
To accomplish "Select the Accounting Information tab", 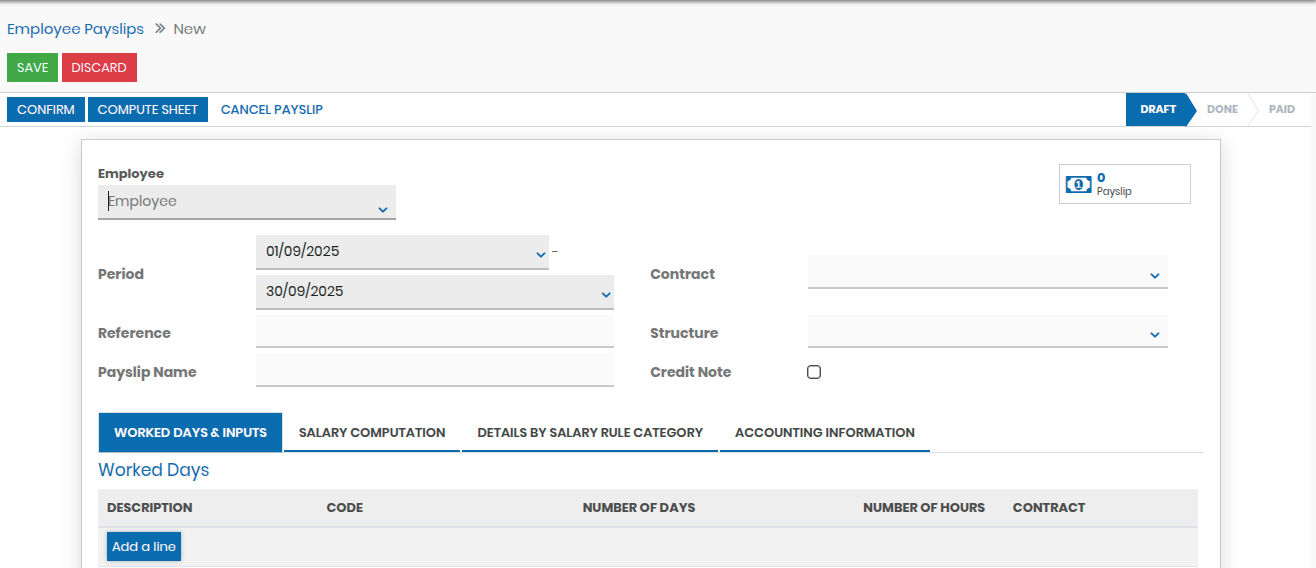I will [x=824, y=433].
